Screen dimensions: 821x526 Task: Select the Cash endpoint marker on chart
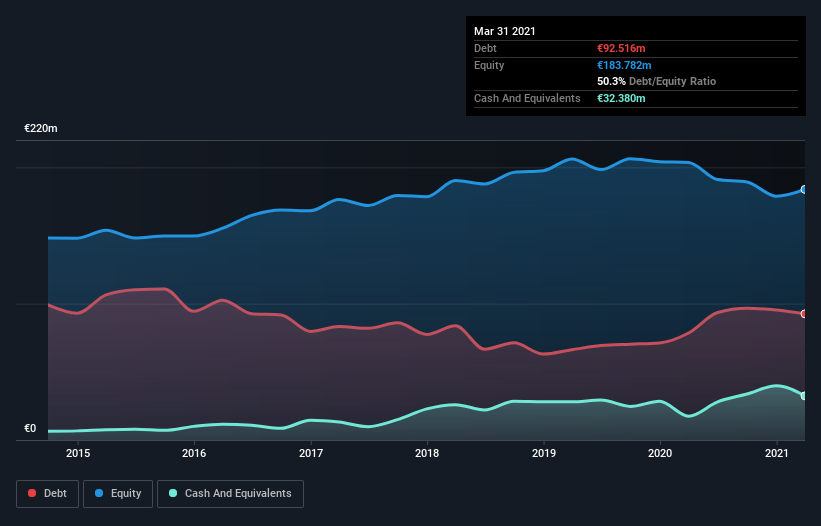point(804,396)
